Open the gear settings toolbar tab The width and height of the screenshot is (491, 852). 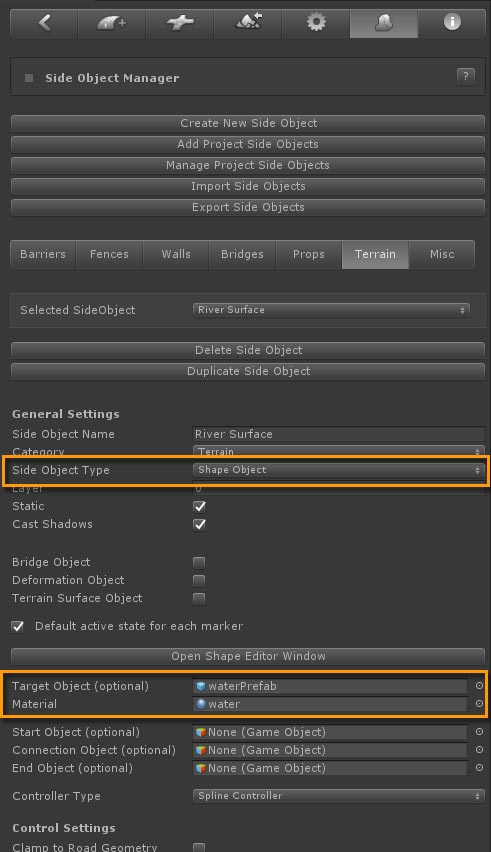point(316,23)
